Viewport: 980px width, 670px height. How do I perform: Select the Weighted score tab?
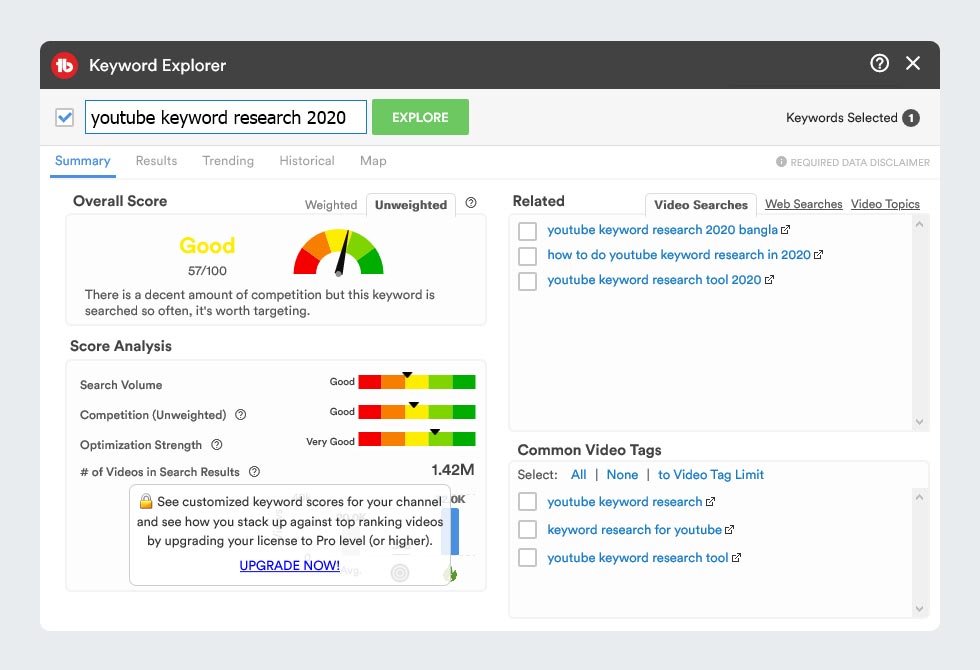(331, 205)
